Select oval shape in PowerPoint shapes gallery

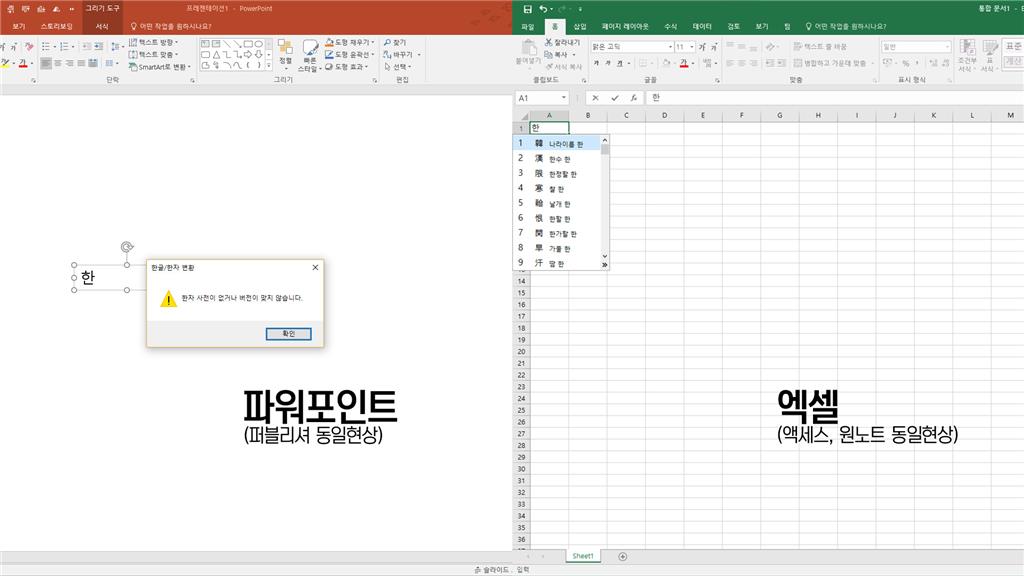[x=259, y=44]
